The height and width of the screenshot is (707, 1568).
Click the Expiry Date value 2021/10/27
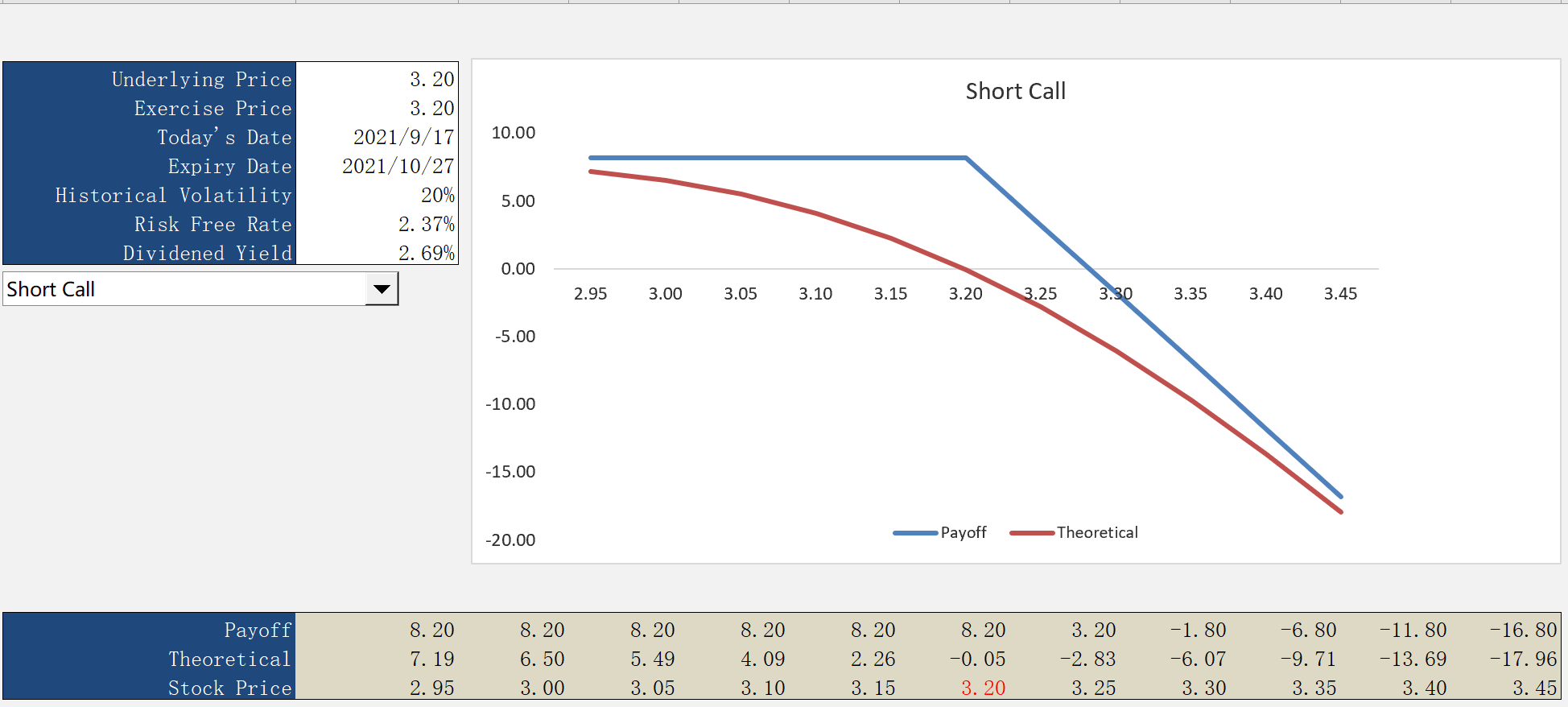(x=377, y=166)
